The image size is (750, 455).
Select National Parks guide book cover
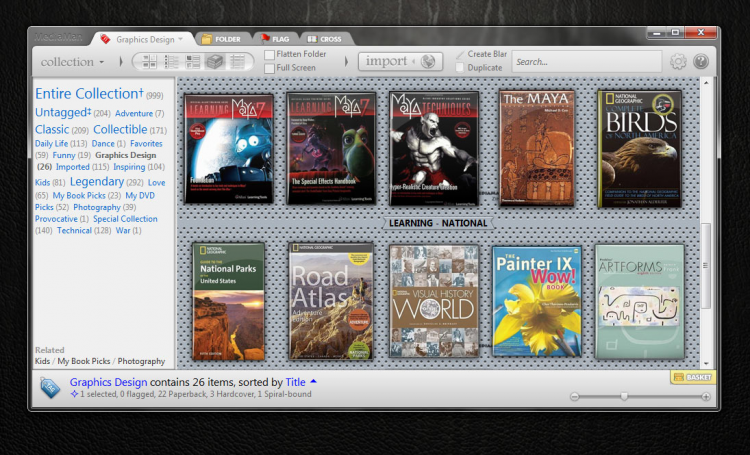[229, 301]
